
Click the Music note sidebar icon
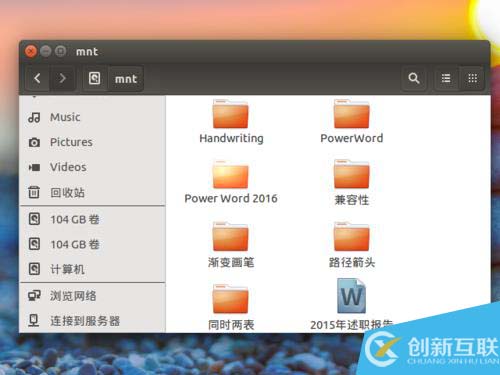(x=34, y=117)
